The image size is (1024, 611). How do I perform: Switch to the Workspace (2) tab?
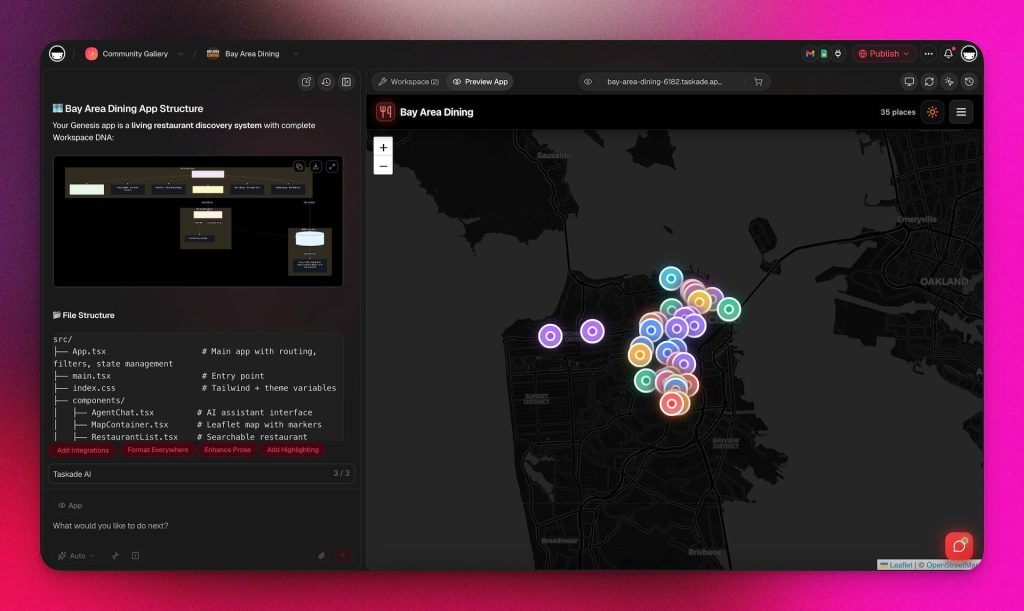pos(409,82)
